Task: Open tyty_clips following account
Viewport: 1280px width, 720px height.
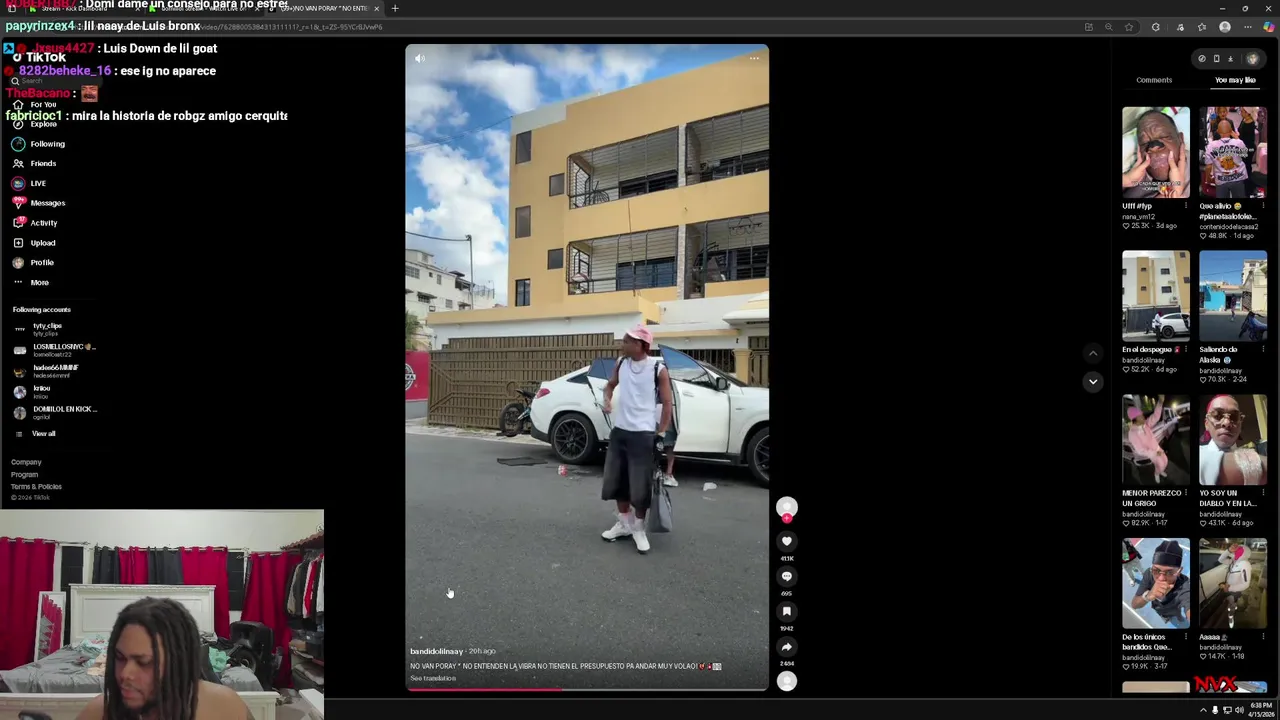Action: coord(40,329)
